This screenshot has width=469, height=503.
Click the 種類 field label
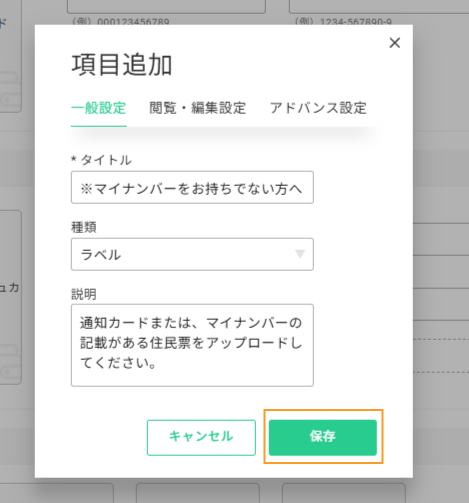pos(84,227)
